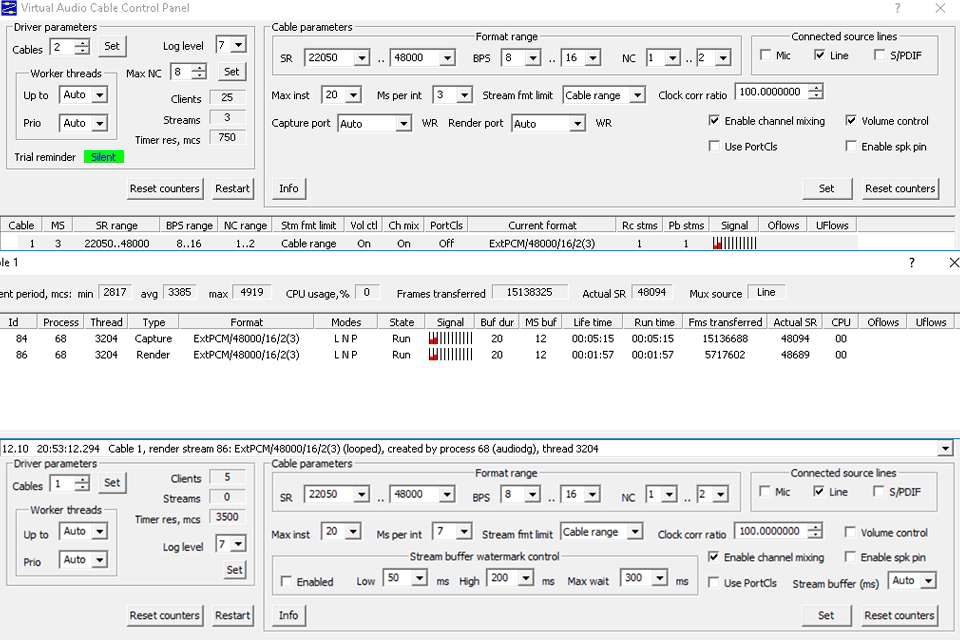The height and width of the screenshot is (640, 960).
Task: Check the S/PDIF source line in the upper panel
Action: point(881,56)
